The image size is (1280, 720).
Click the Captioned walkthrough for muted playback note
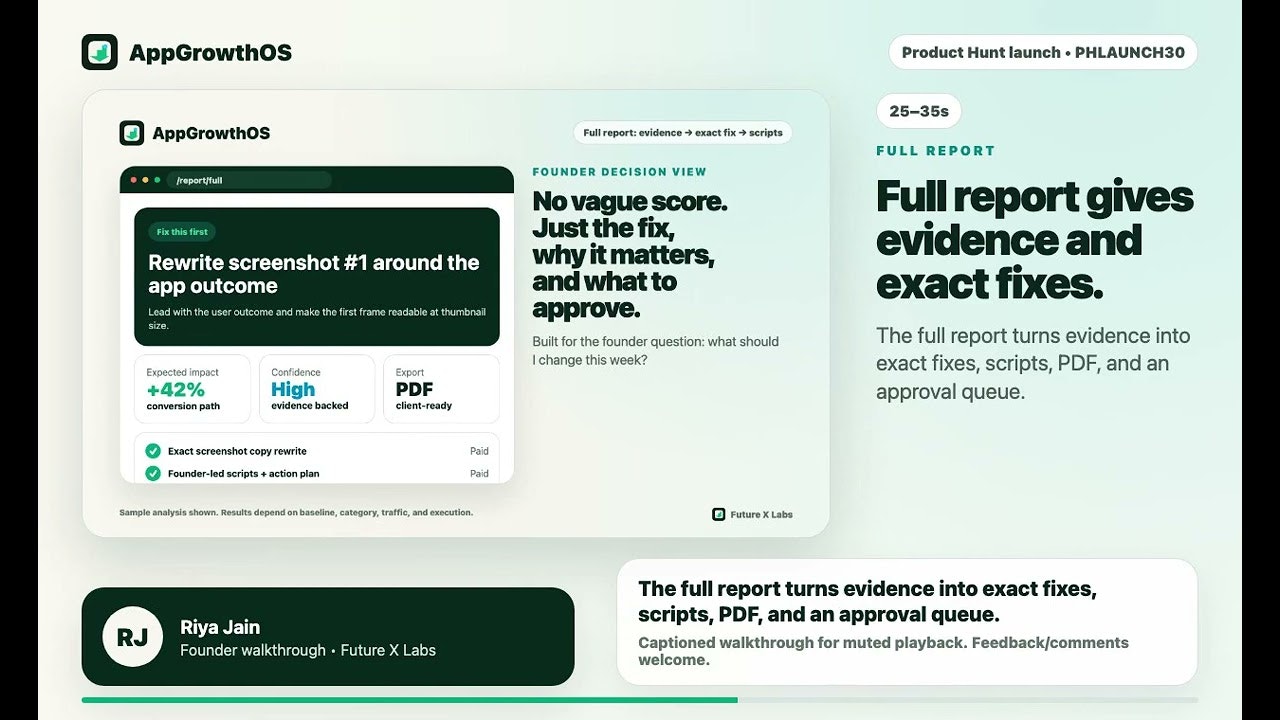tap(883, 651)
